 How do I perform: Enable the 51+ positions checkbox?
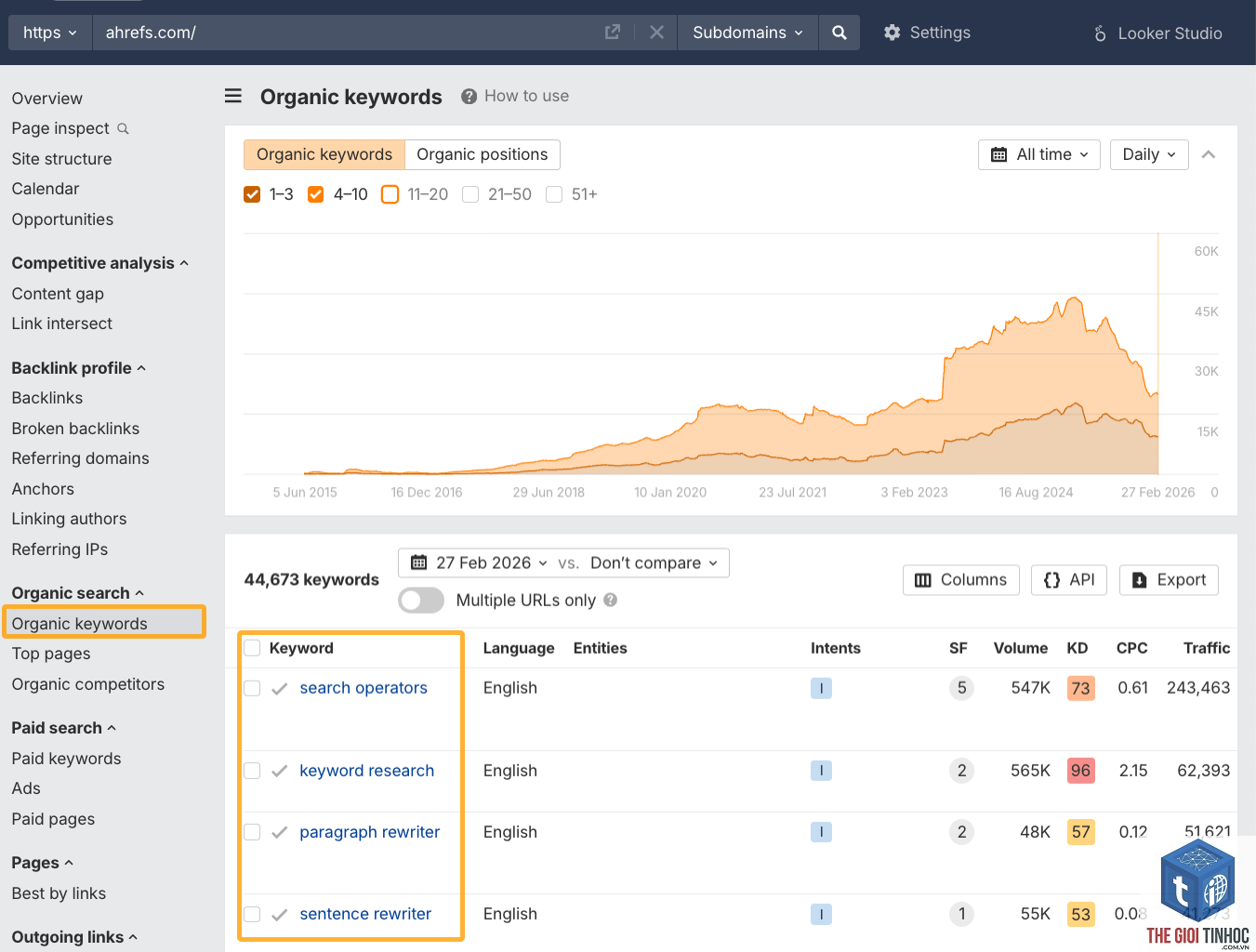pyautogui.click(x=554, y=194)
